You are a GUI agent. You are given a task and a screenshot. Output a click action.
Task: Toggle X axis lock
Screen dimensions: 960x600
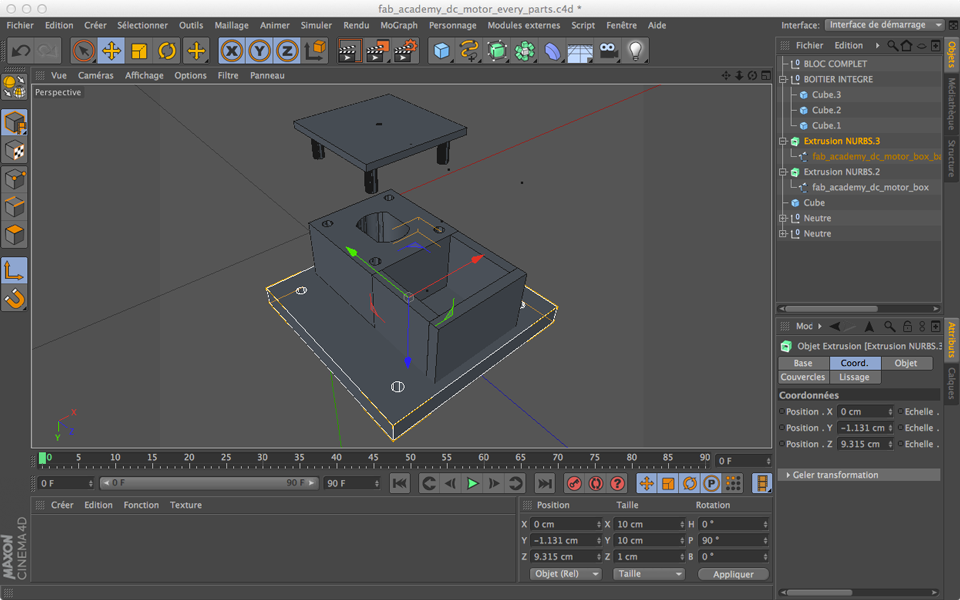pyautogui.click(x=232, y=50)
